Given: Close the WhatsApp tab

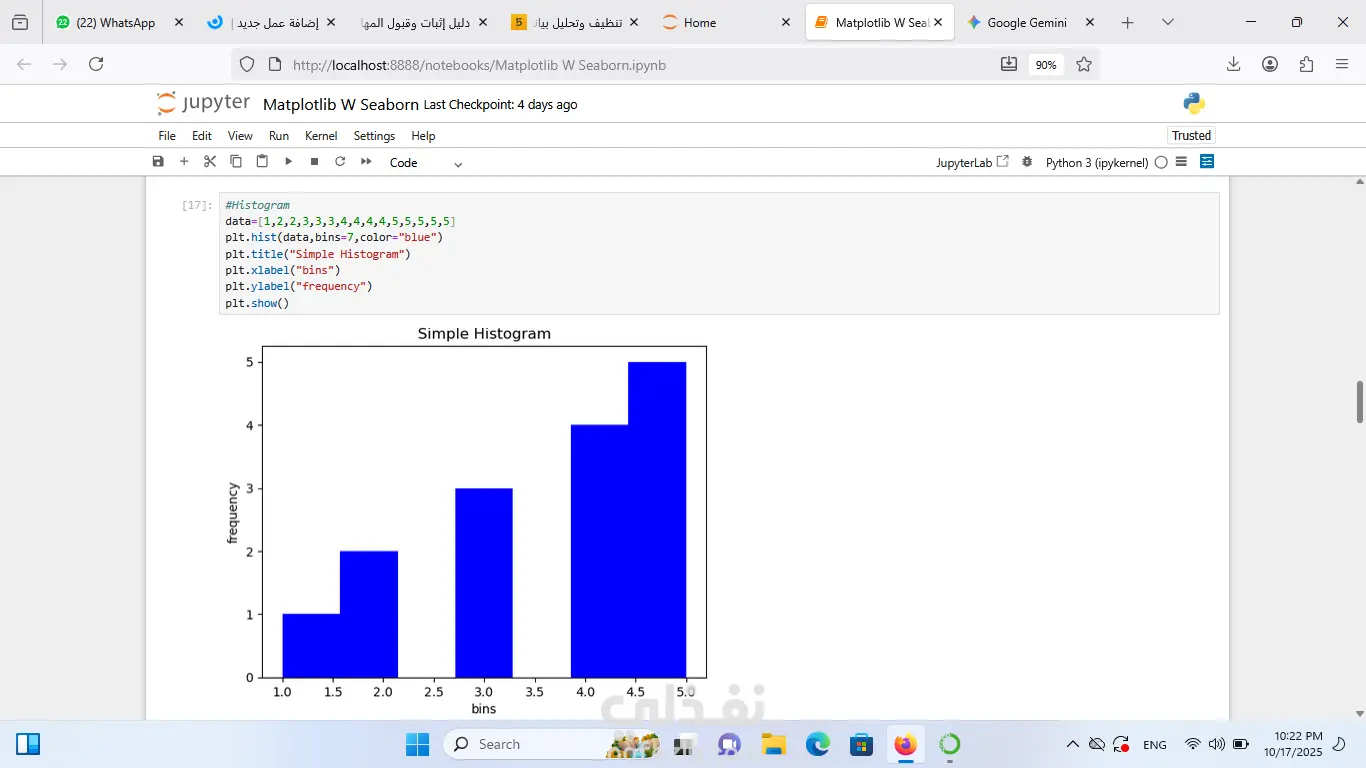Looking at the screenshot, I should click(179, 22).
